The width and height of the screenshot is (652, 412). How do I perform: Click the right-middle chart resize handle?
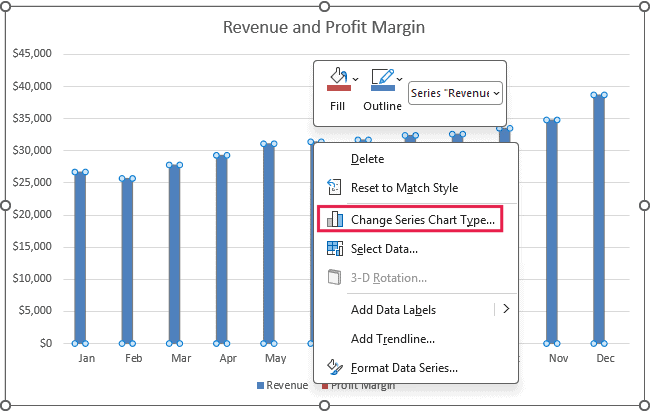click(x=644, y=205)
